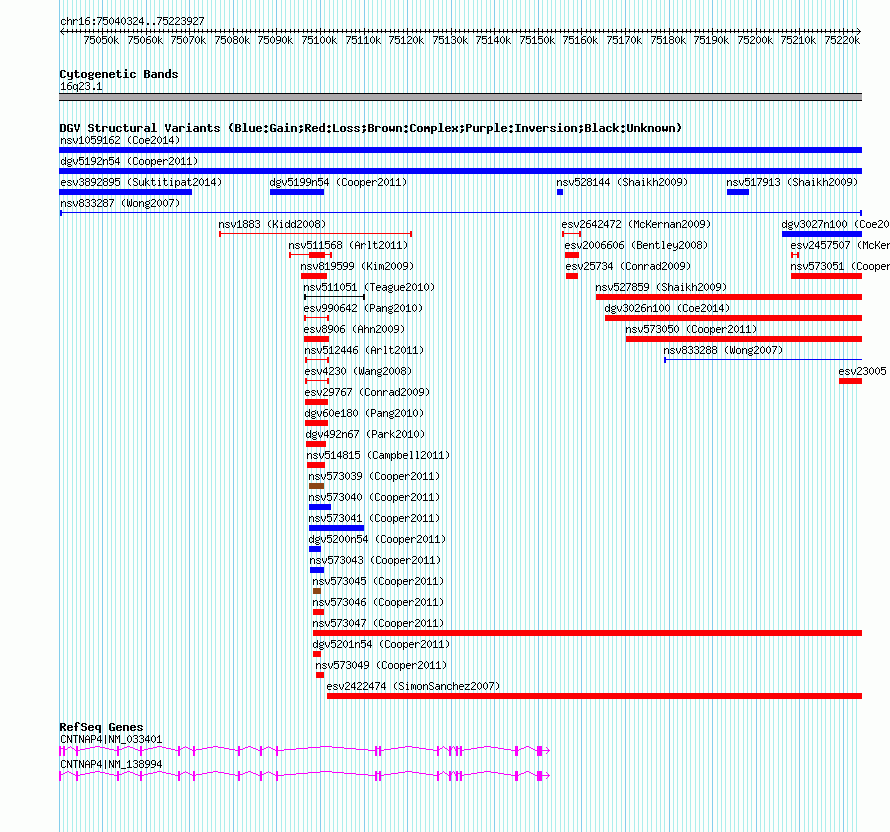The image size is (890, 832).
Task: Click dgv492n67 (Park2010) label
Action: pos(366,434)
